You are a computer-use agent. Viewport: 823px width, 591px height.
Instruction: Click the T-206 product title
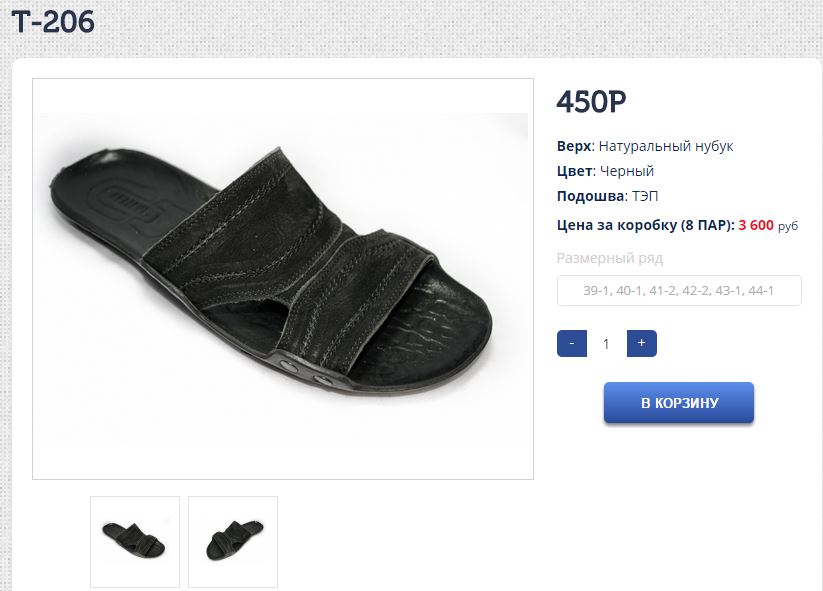click(x=53, y=20)
